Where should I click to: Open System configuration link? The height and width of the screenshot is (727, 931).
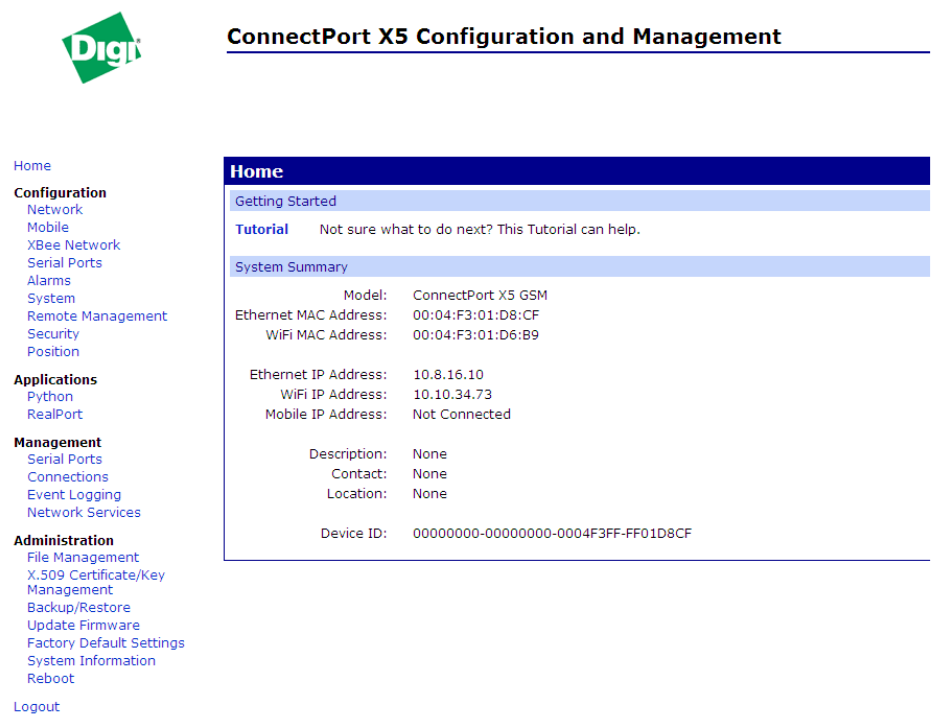click(51, 299)
